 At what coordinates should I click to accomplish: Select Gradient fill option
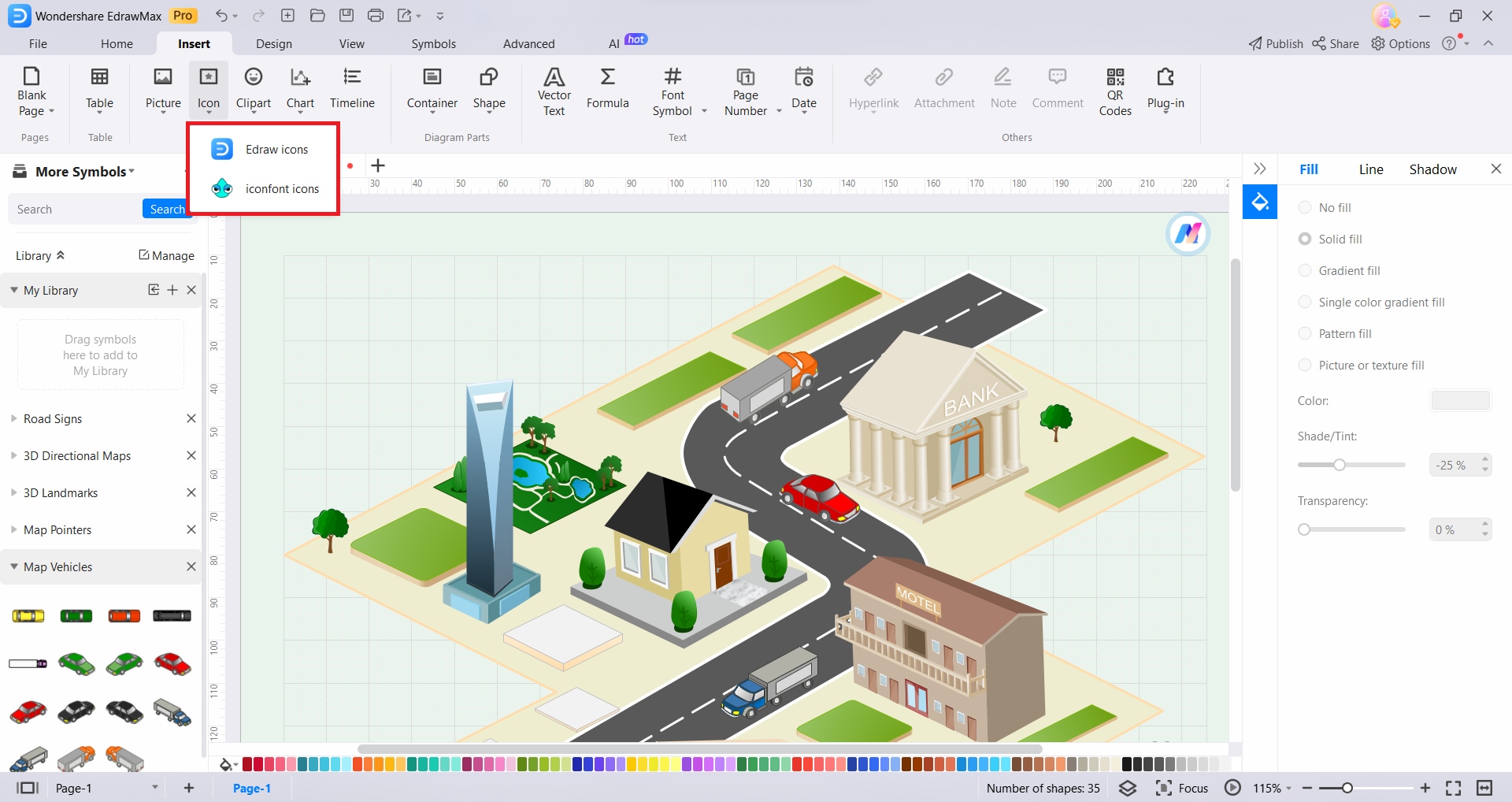[1339, 270]
